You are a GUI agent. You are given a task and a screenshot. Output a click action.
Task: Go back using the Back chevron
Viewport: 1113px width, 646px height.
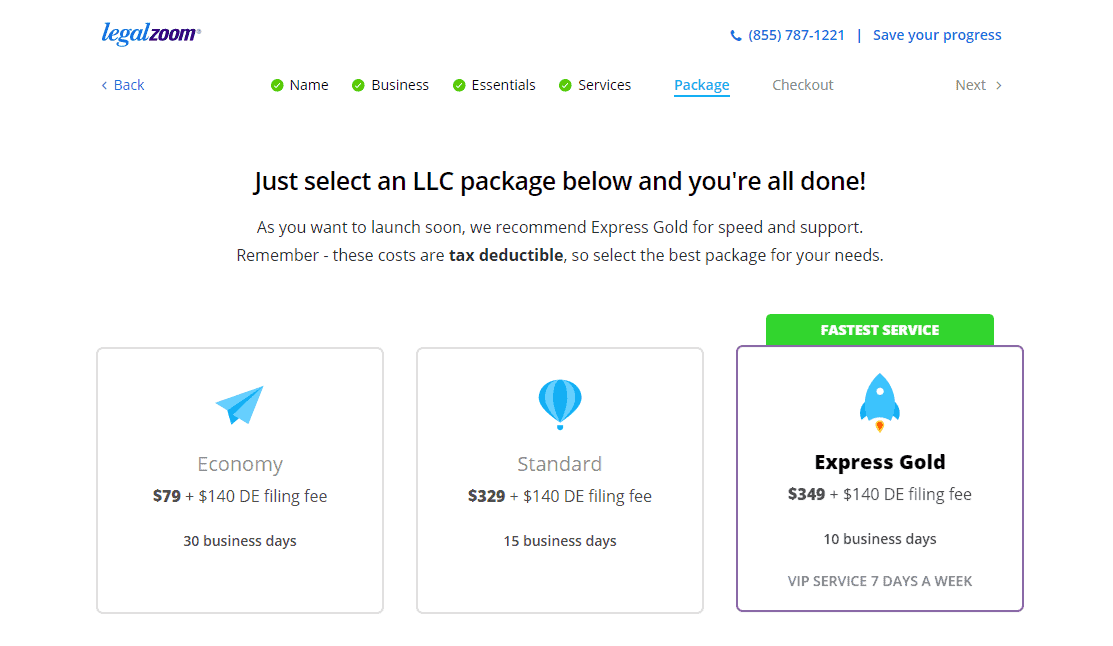104,85
